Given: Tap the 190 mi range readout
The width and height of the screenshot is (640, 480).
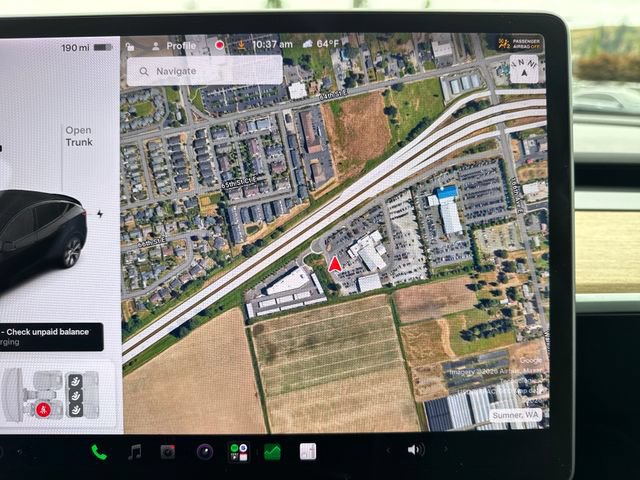Looking at the screenshot, I should 75,48.
